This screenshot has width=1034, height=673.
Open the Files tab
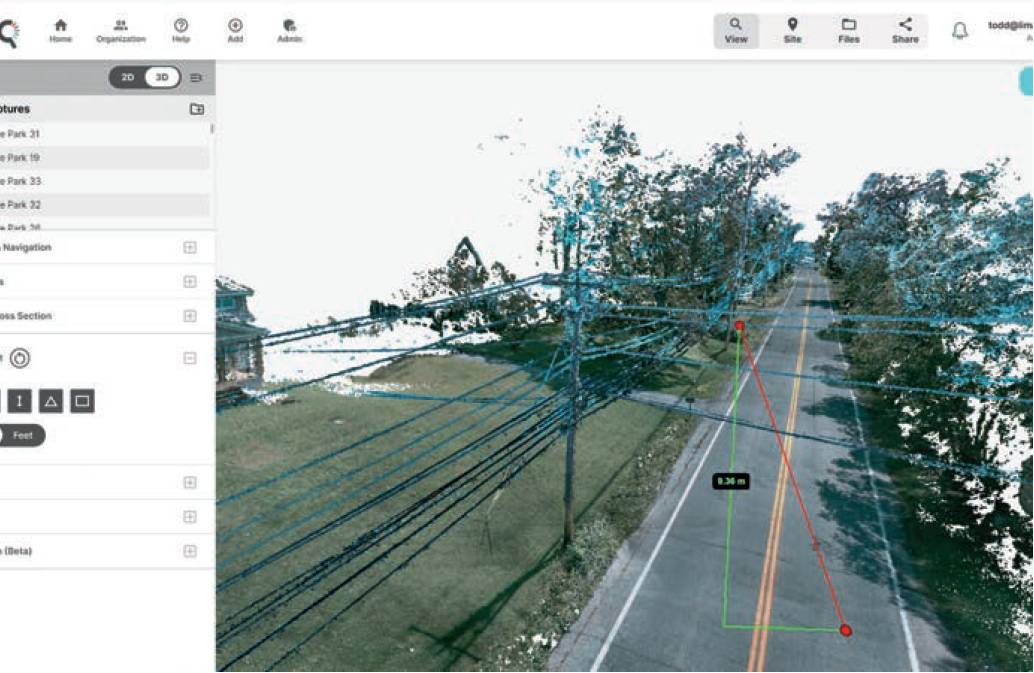point(848,31)
